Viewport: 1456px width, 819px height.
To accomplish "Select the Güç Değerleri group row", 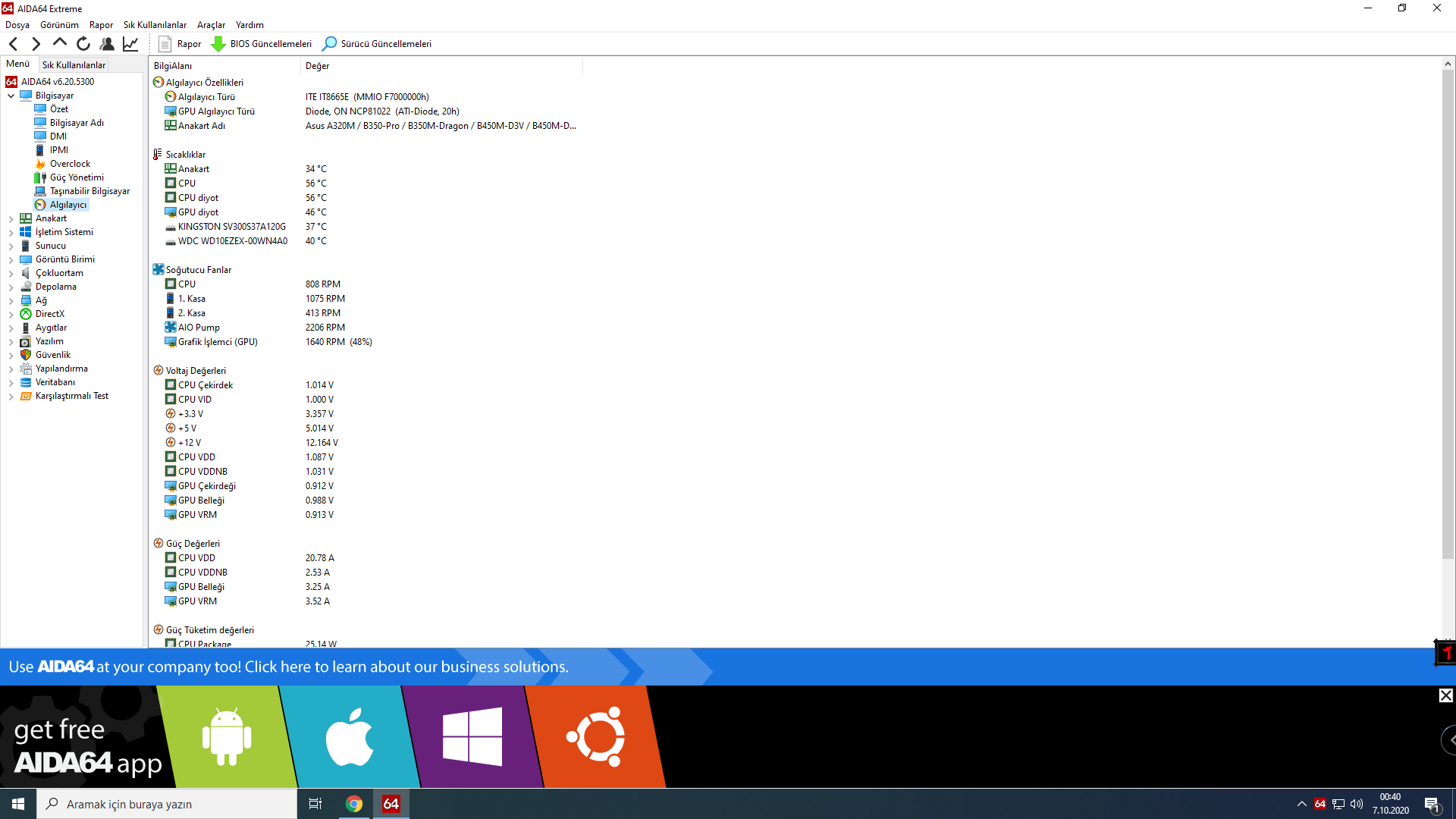I will pos(193,544).
